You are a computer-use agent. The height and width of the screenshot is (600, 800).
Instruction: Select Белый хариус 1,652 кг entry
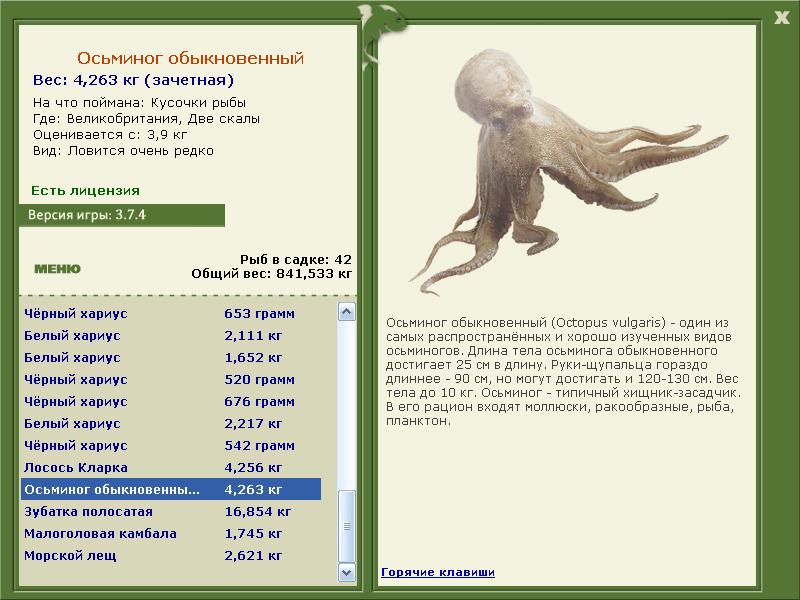(x=171, y=358)
